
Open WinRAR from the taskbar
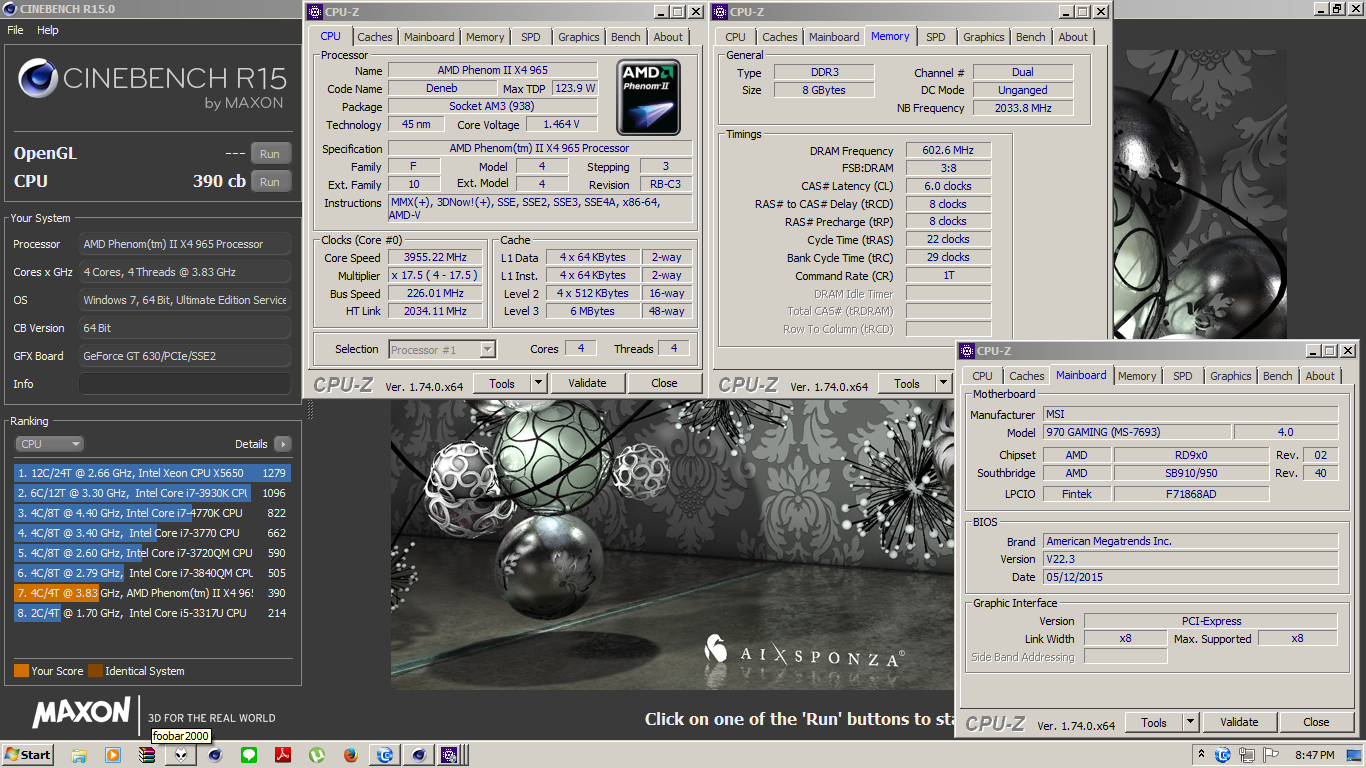point(147,755)
